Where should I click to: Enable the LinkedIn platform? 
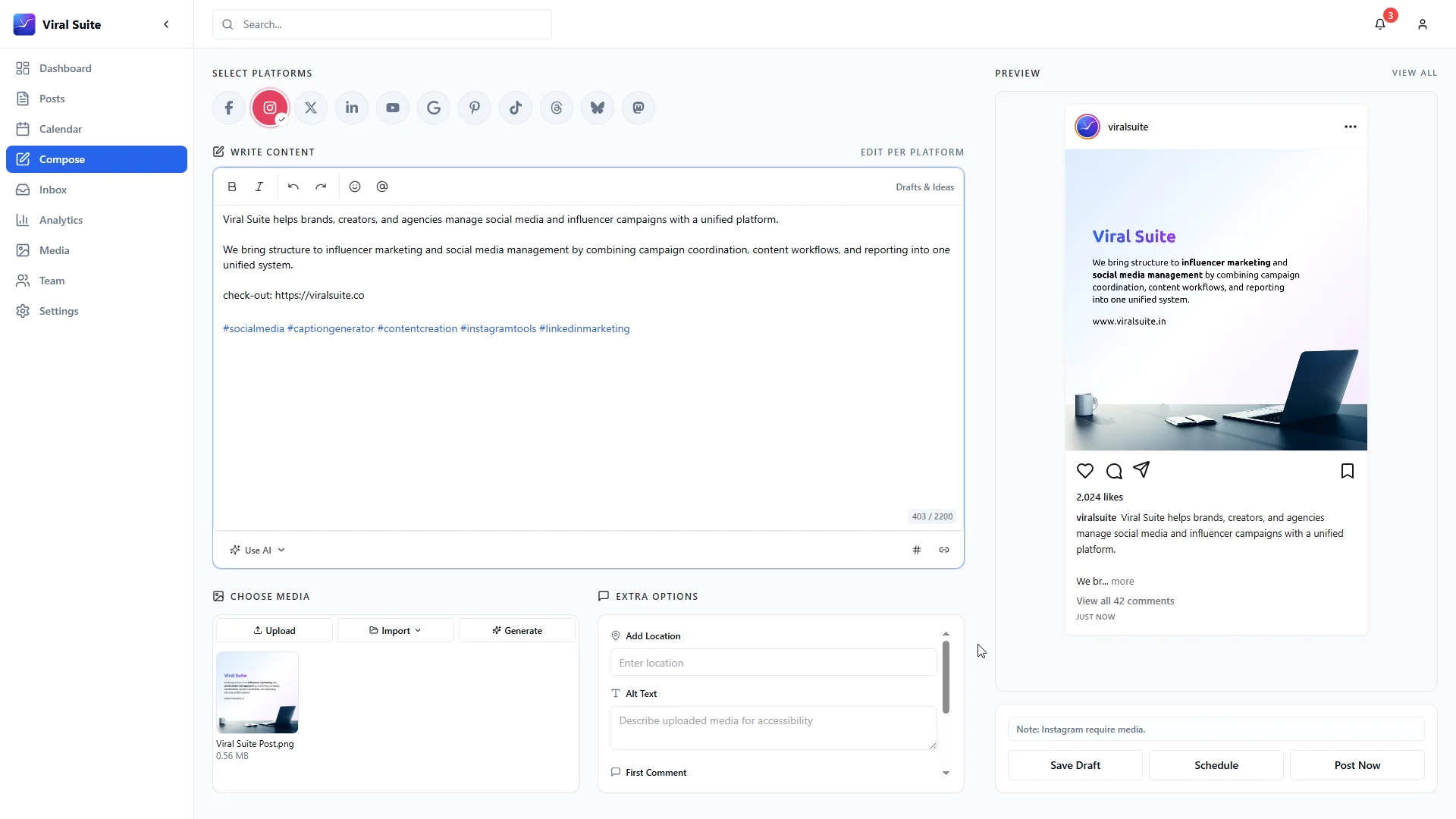pos(351,107)
